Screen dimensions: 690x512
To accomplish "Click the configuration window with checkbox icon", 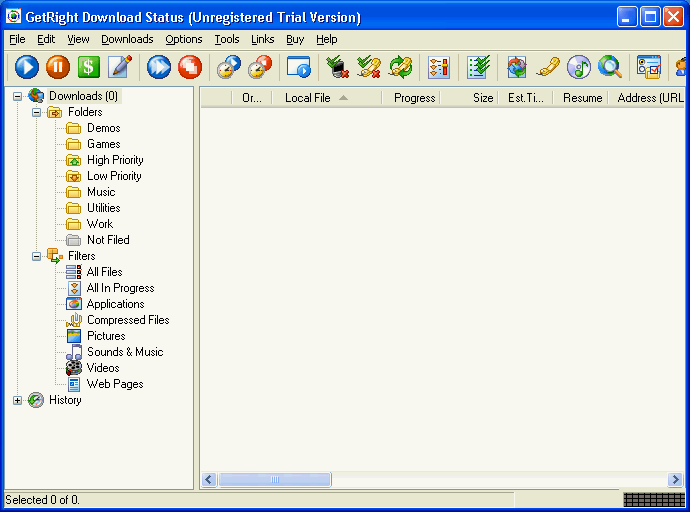I will [x=649, y=67].
